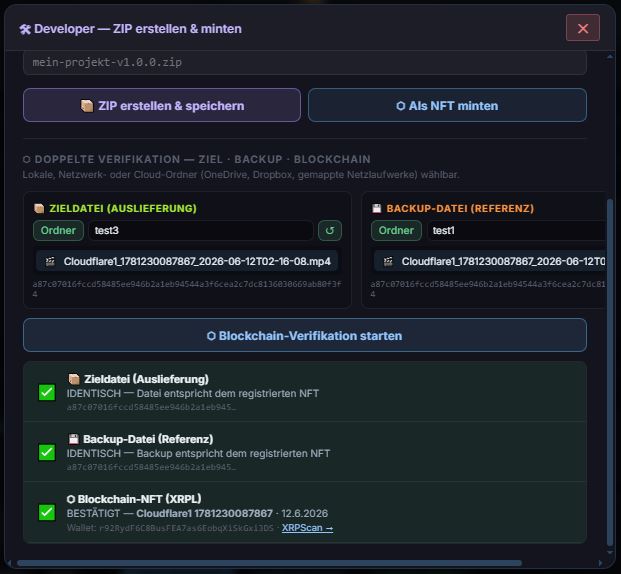
Task: Click the mein-projekt-v1.0.0.zip filename field
Action: [x=305, y=63]
